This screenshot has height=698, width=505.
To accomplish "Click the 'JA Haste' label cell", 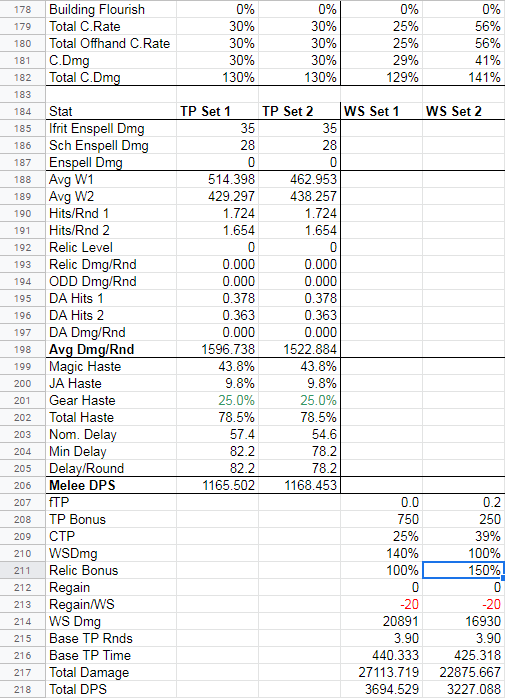I will 111,383.
